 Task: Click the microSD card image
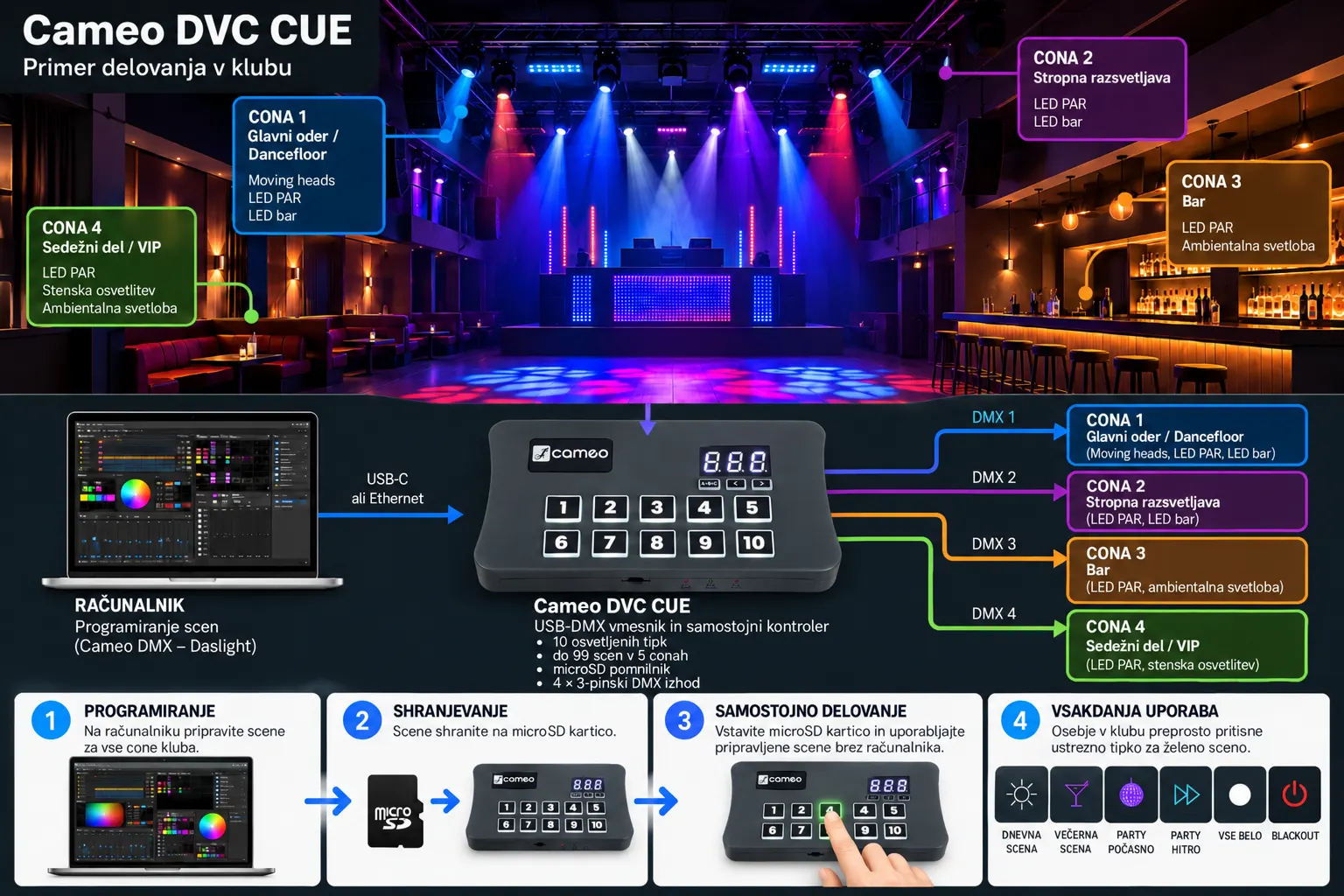click(395, 811)
